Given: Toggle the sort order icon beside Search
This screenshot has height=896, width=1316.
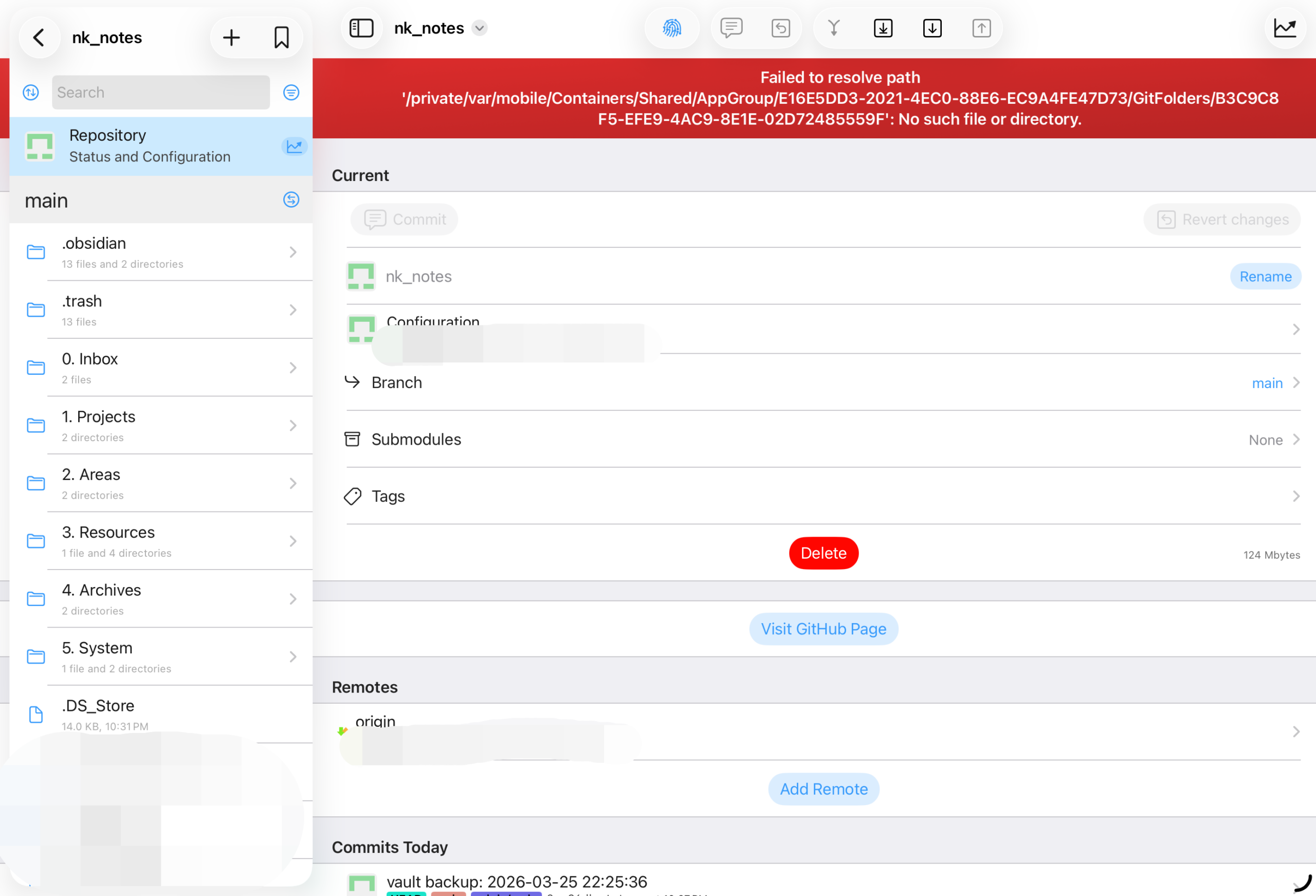Looking at the screenshot, I should [30, 93].
